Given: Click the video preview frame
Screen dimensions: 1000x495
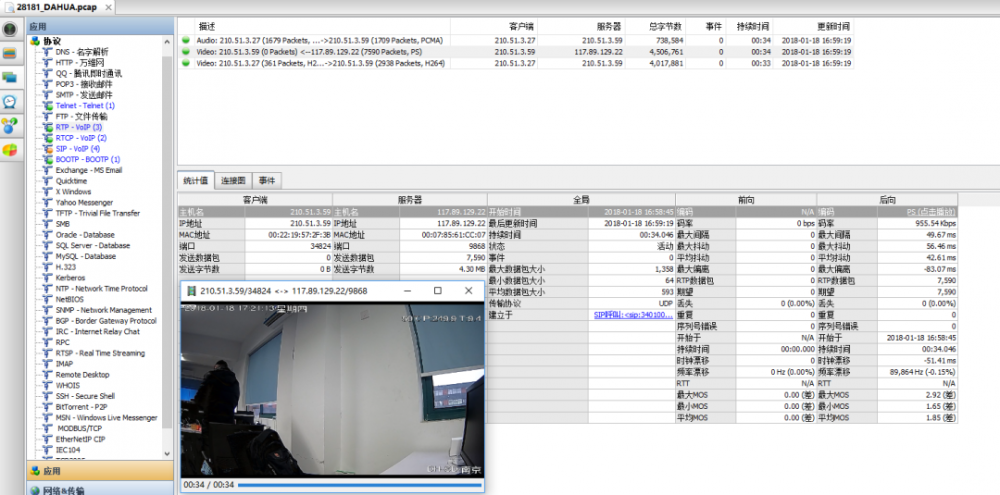Looking at the screenshot, I should (332, 389).
